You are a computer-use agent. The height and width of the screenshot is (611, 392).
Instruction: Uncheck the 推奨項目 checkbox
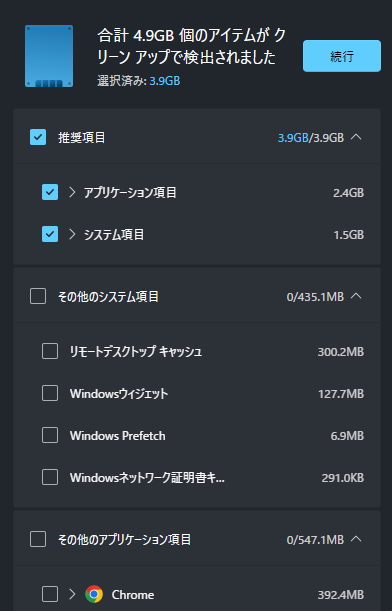38,137
